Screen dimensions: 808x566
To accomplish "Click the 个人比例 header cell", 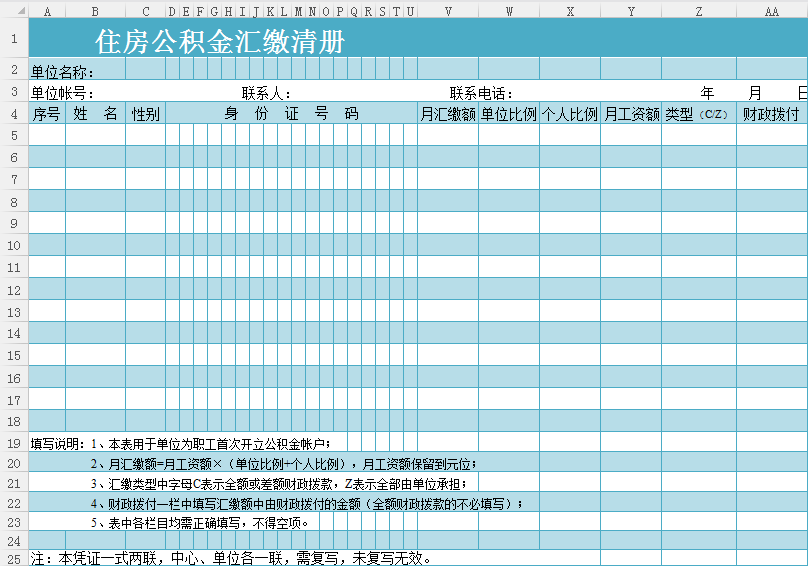I will coord(569,114).
